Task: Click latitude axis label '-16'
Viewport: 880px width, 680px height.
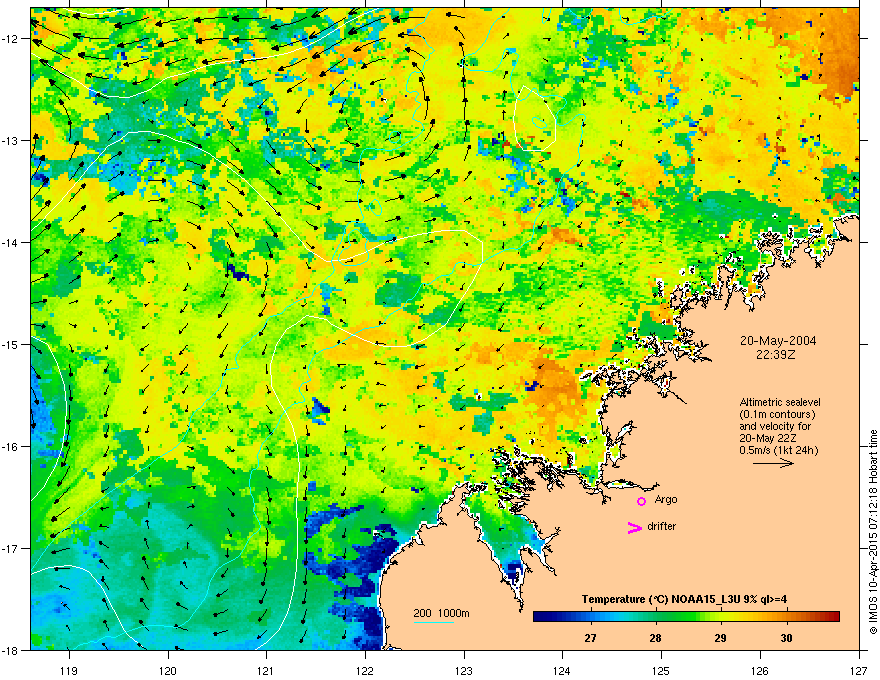Action: (11, 447)
